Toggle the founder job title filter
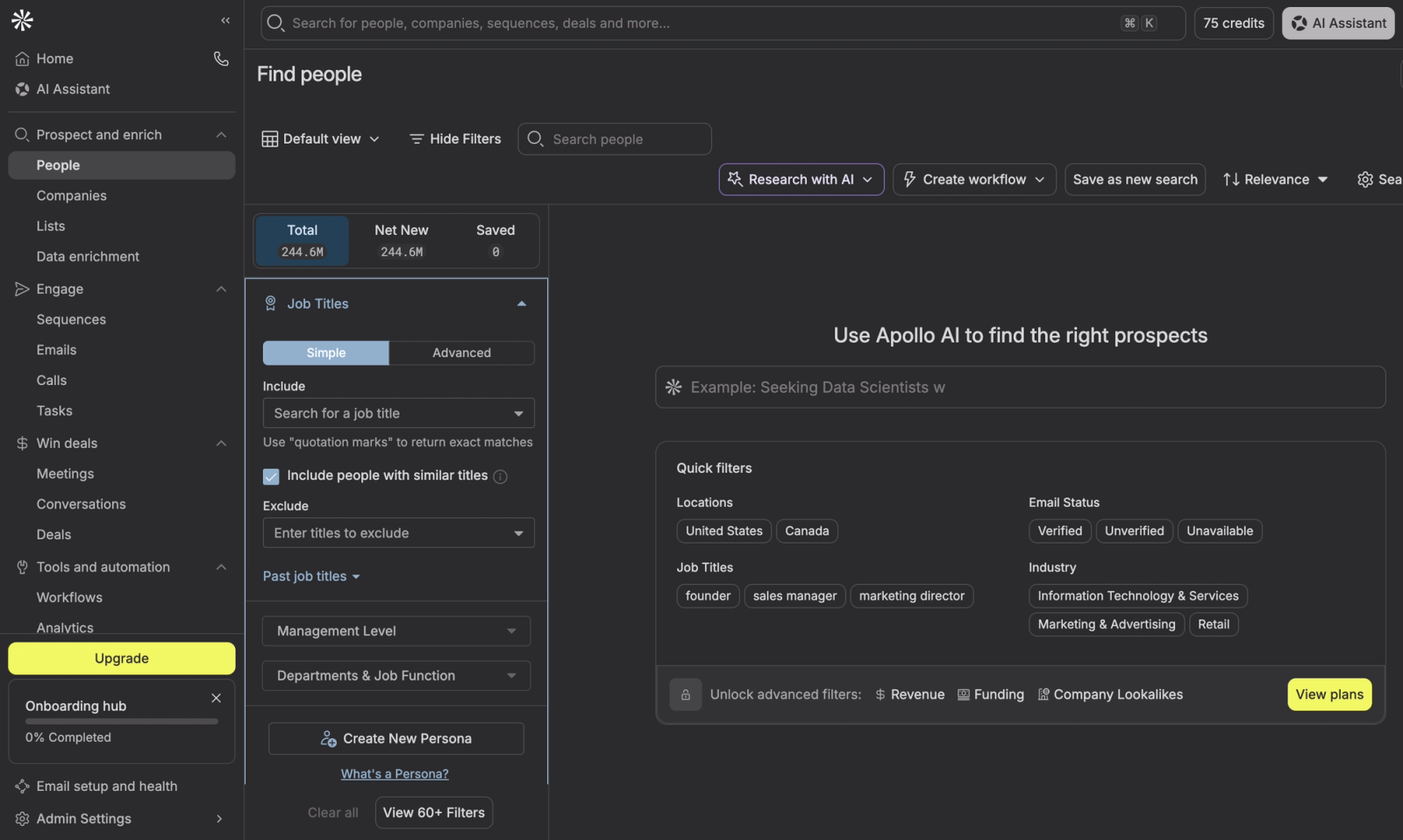 (x=708, y=596)
